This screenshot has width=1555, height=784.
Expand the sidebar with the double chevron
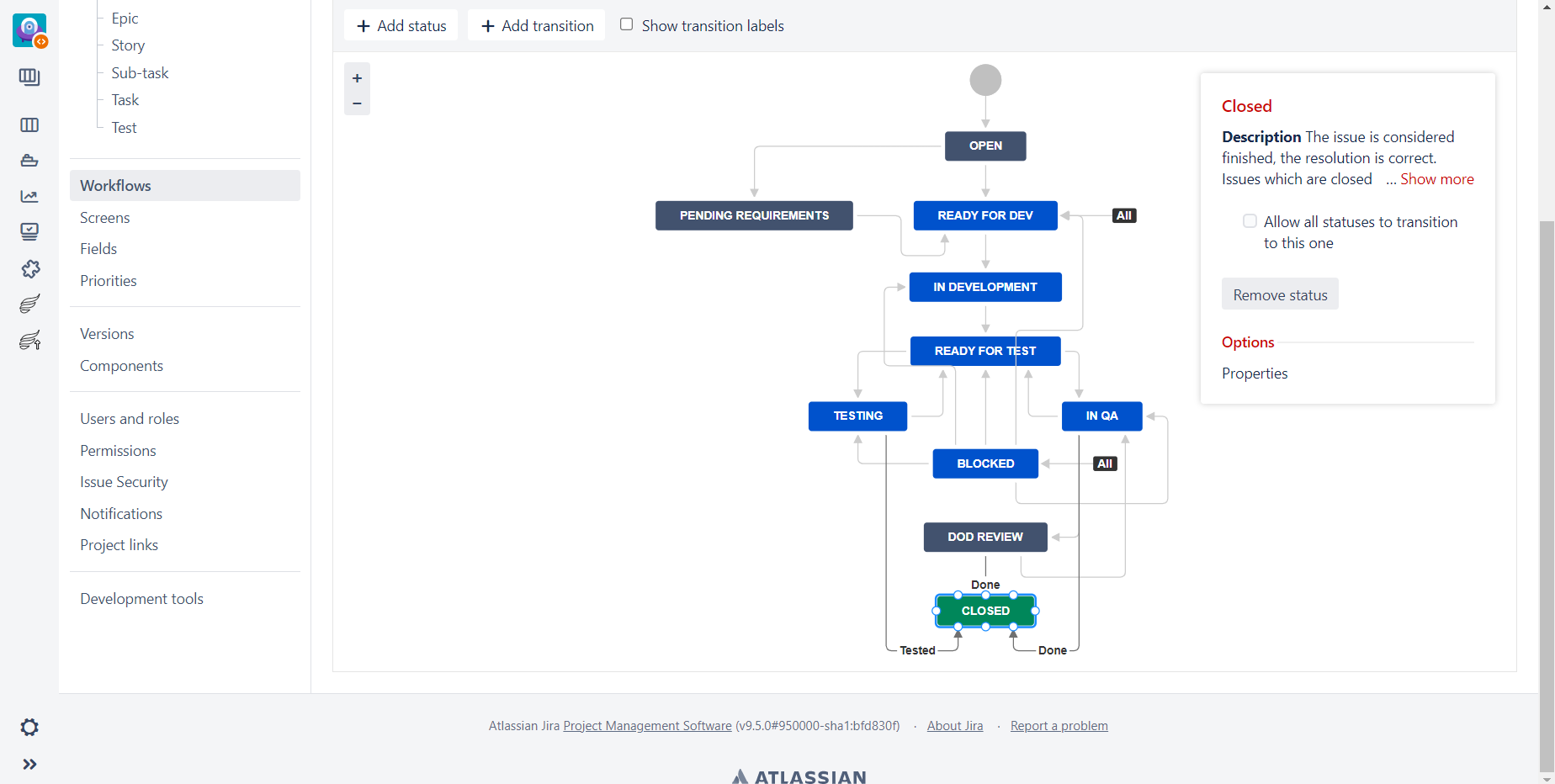tap(29, 764)
